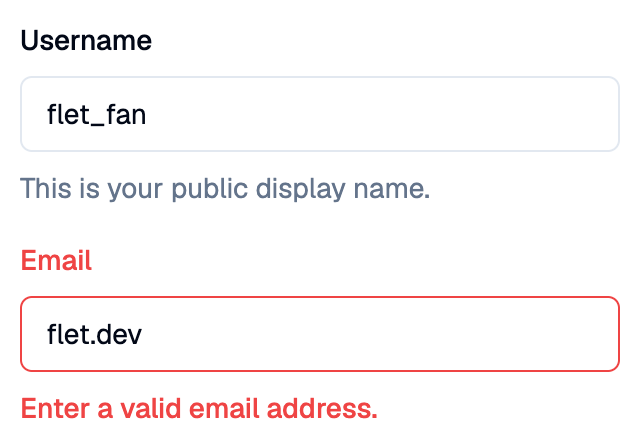
Task: Click the 'Enter a valid email address' error
Action: coord(199,408)
